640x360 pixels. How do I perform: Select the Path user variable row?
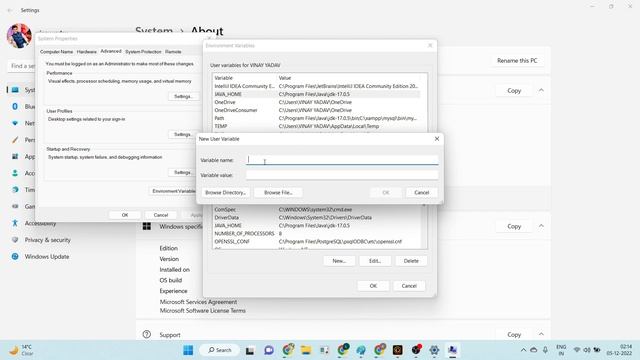coord(316,118)
